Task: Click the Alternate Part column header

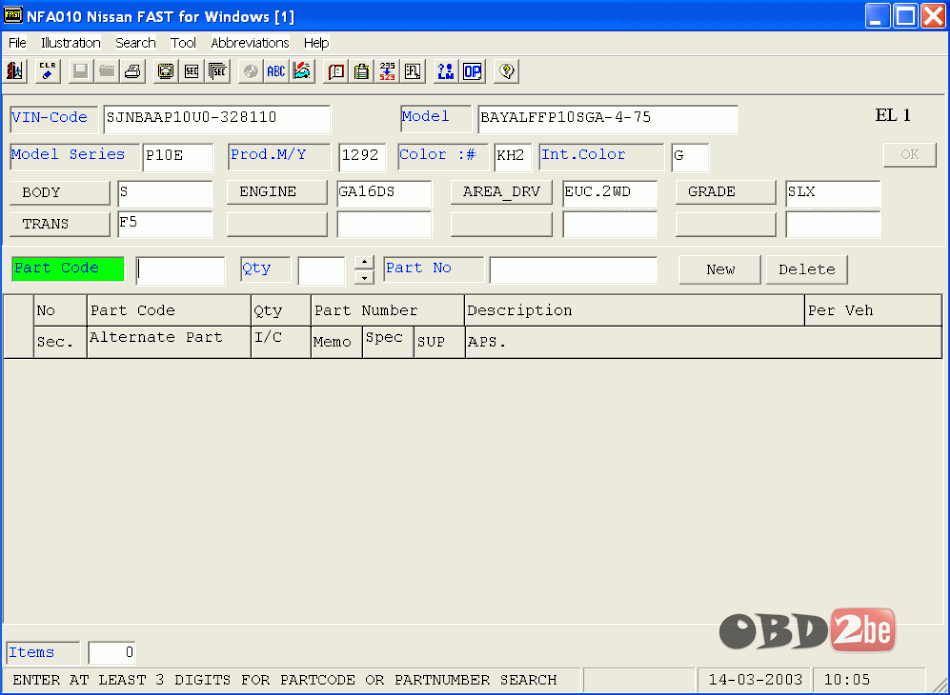Action: pos(169,342)
